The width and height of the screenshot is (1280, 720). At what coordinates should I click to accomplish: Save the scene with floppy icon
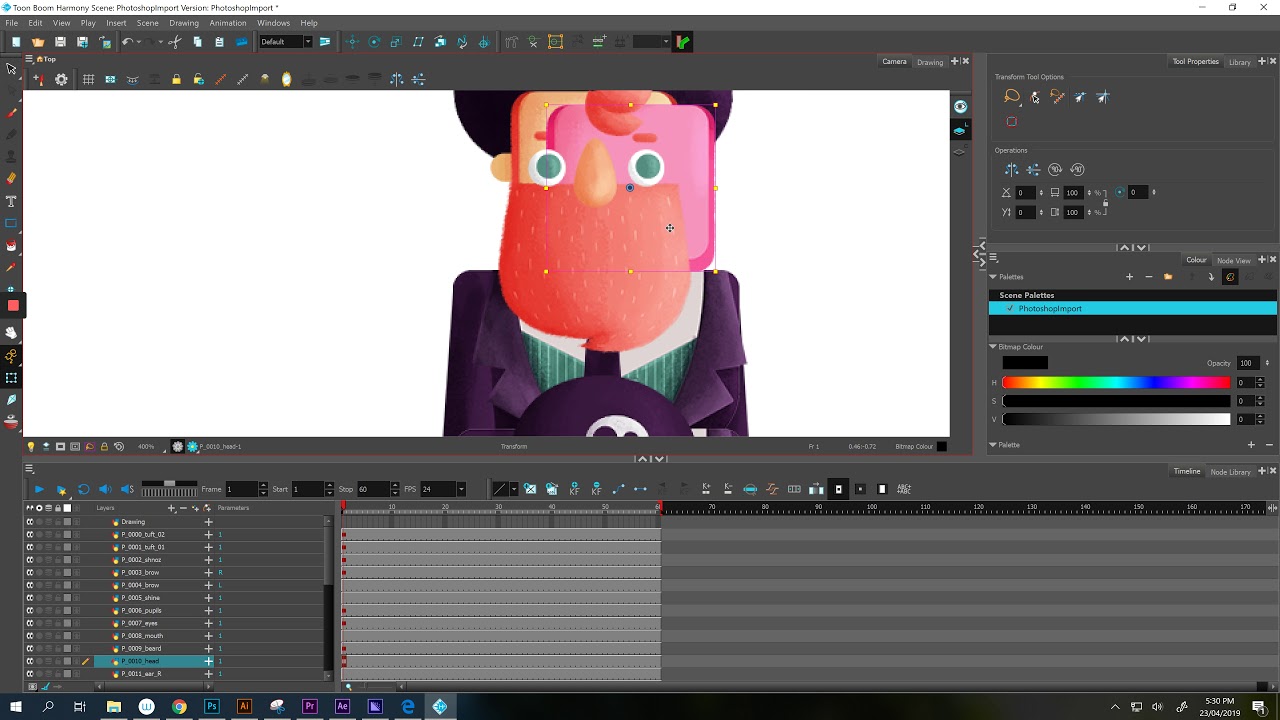pyautogui.click(x=60, y=42)
